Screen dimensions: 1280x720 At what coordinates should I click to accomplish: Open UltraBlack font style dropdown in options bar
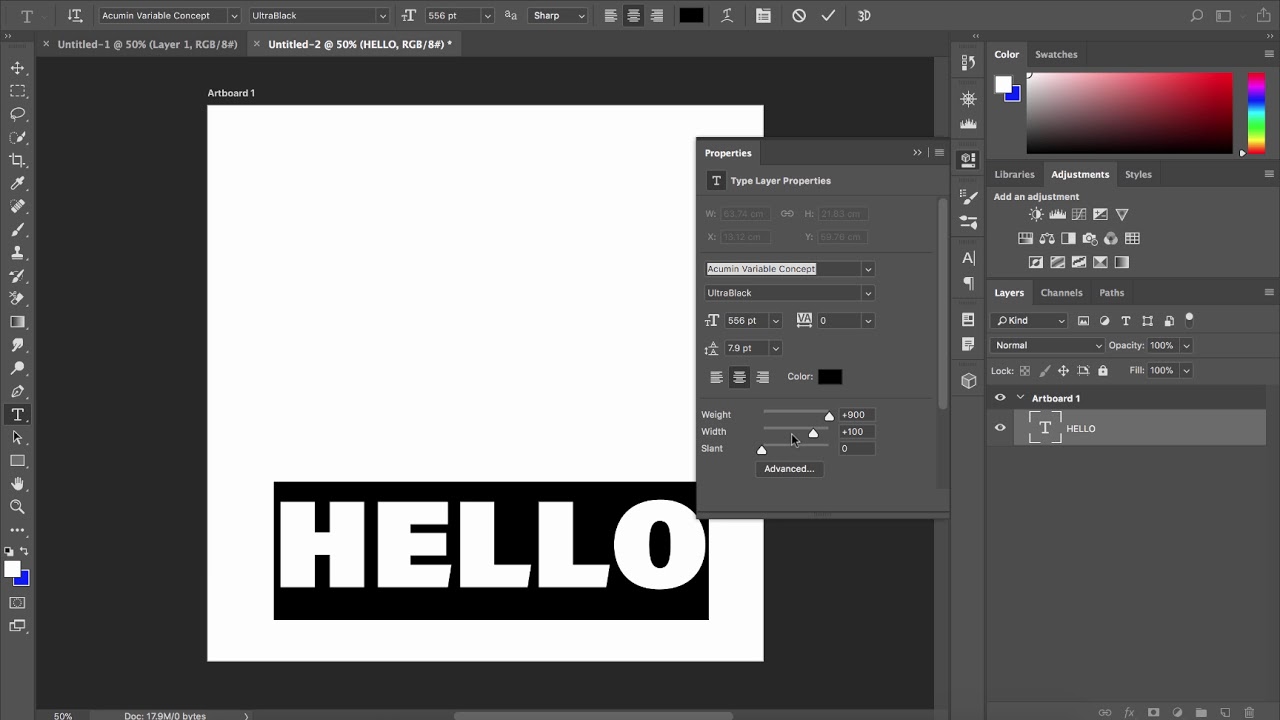[x=382, y=16]
